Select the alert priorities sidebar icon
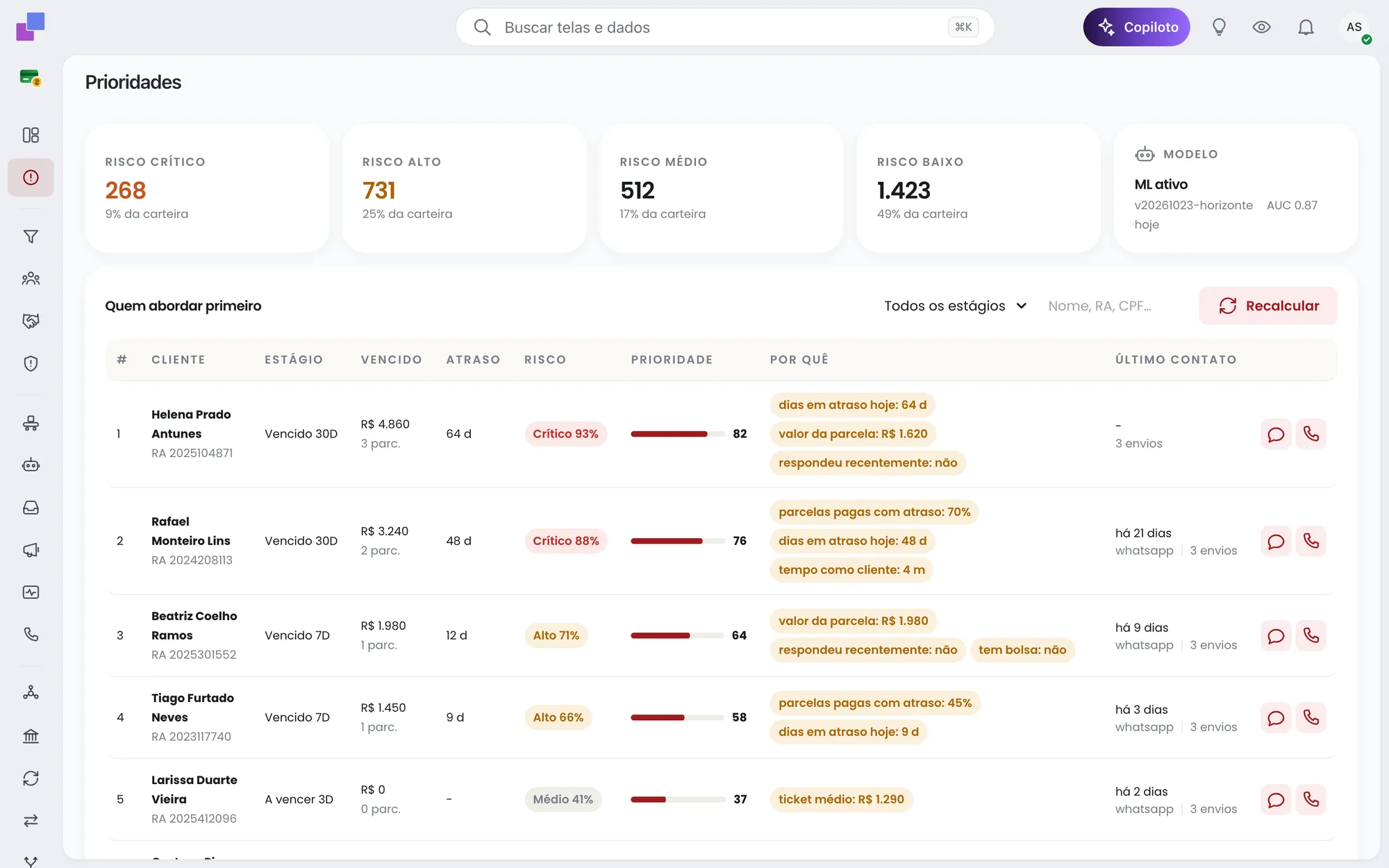 (x=31, y=177)
